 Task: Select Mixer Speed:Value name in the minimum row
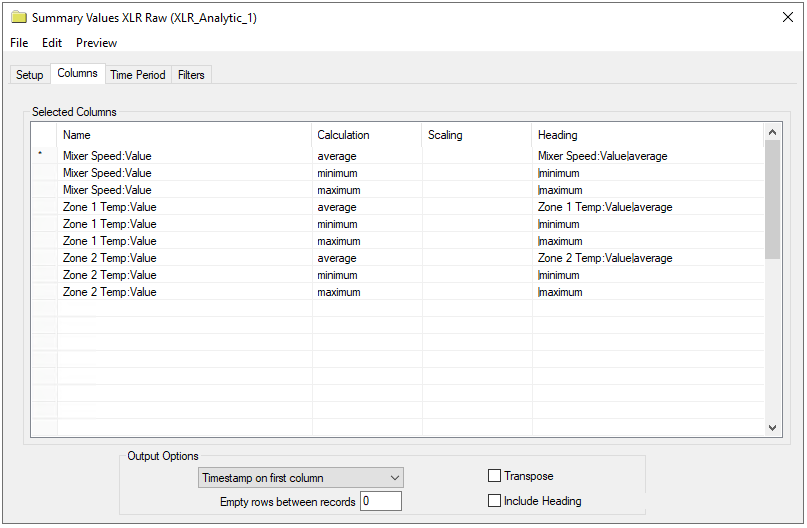tap(107, 173)
